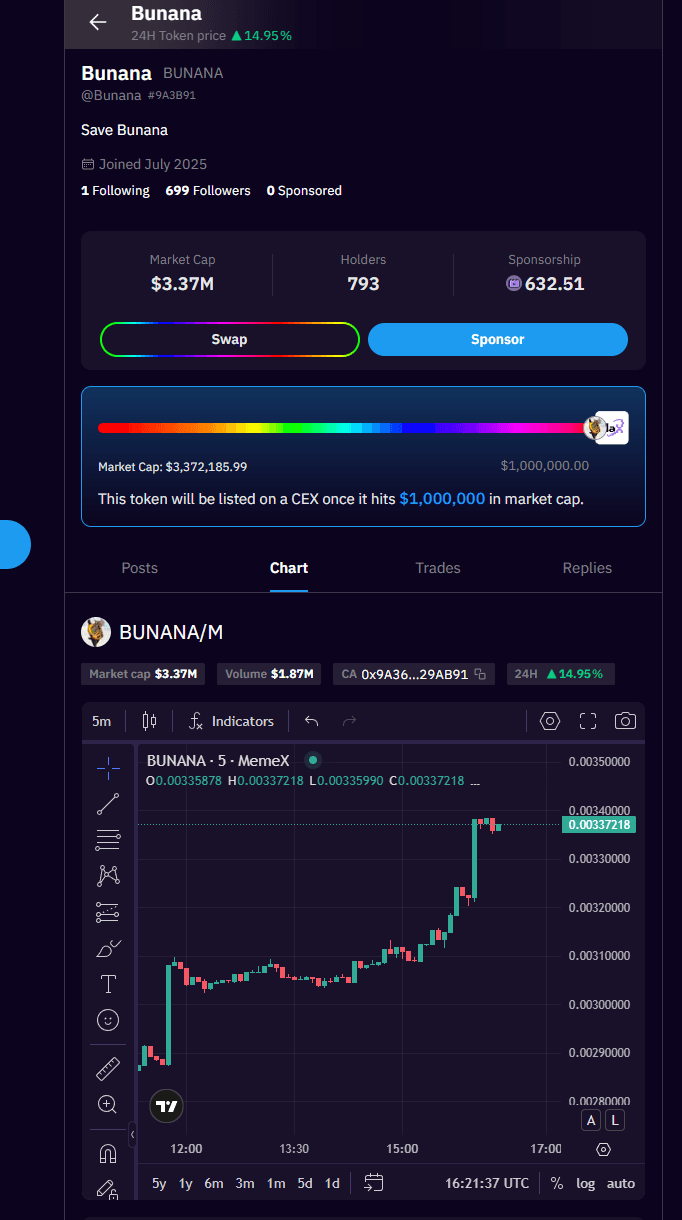Viewport: 682px width, 1220px height.
Task: Click the Volume $1.87M chip
Action: (x=271, y=674)
